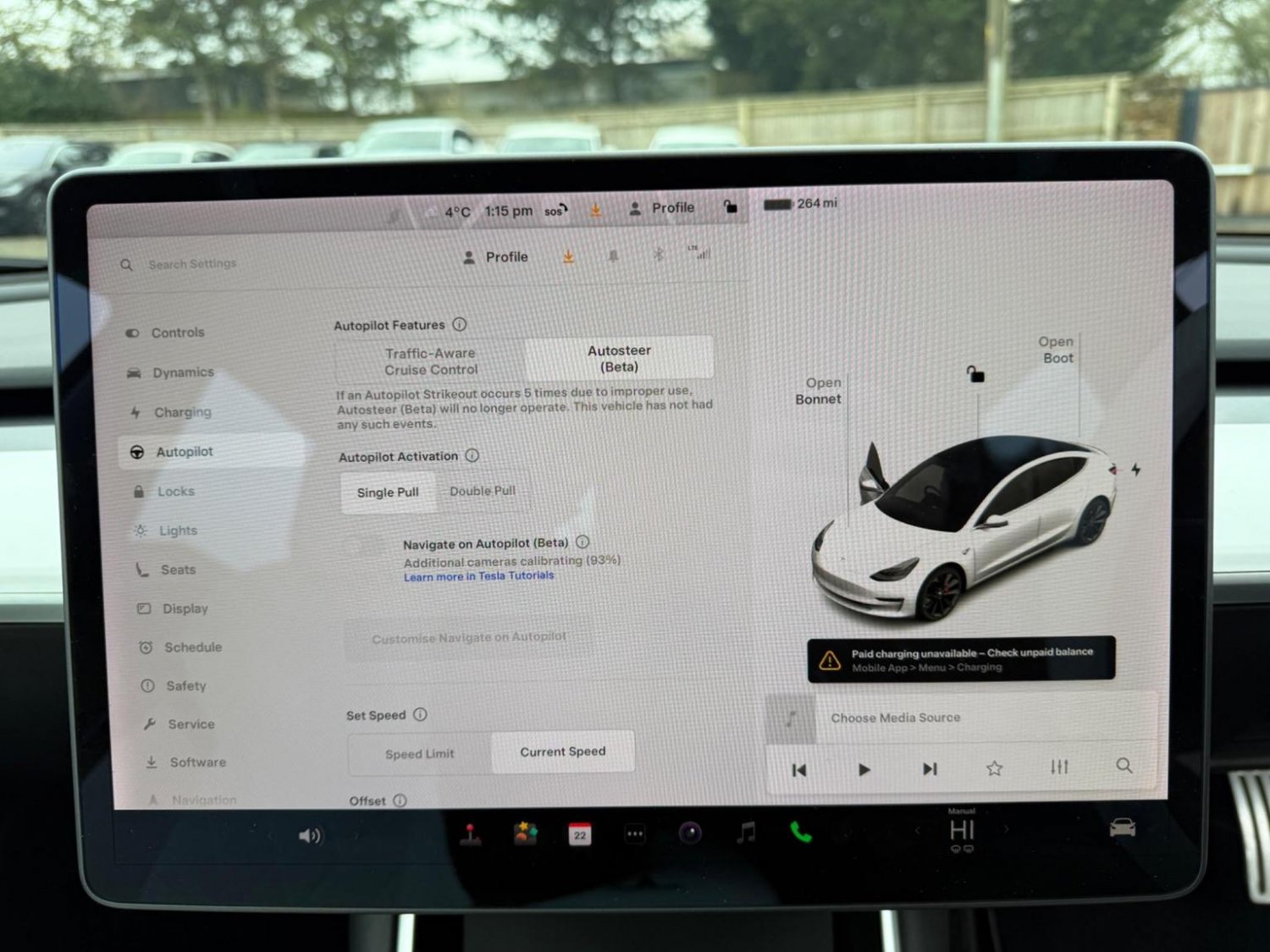Open Toybox app
This screenshot has height=952, width=1270.
[525, 834]
